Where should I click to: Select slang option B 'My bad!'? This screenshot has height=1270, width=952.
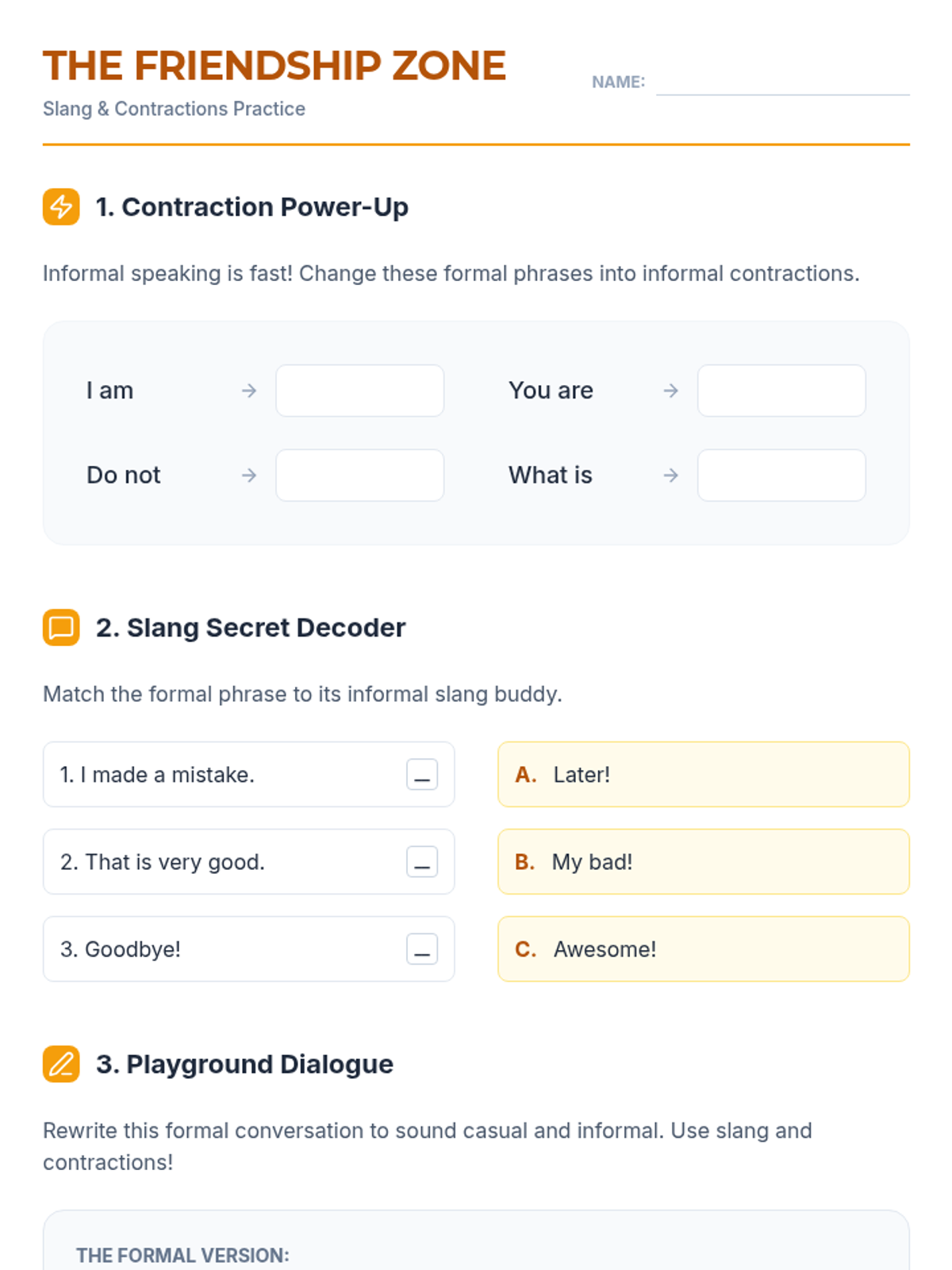[704, 862]
